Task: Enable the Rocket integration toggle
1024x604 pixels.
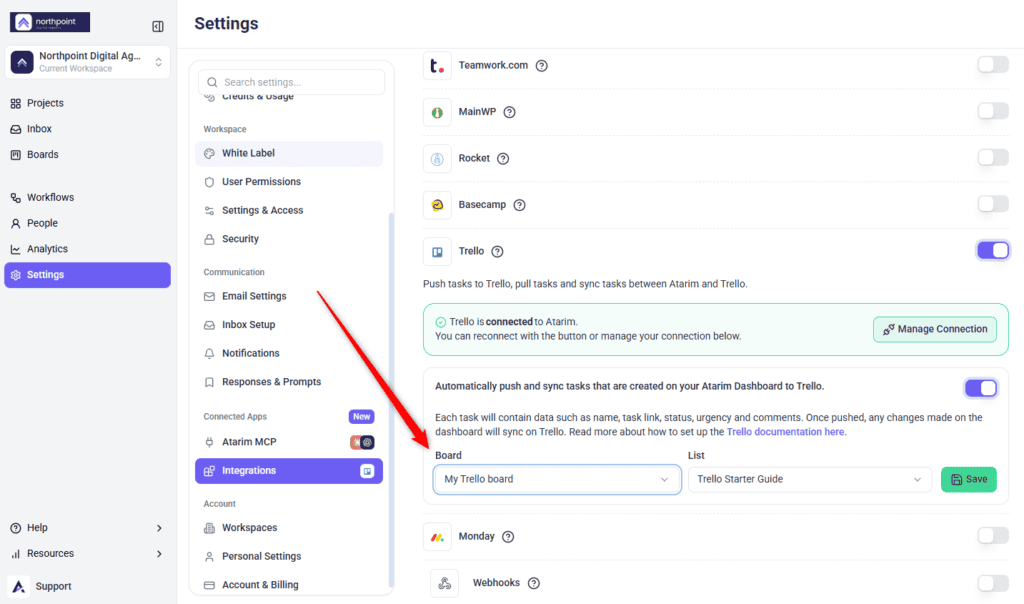Action: pos(993,157)
